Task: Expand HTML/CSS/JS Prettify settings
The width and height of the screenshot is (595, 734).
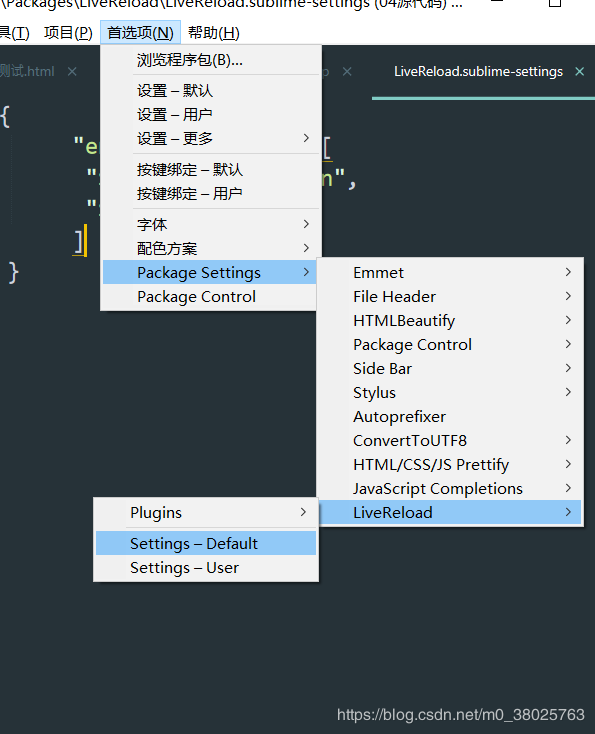Action: pyautogui.click(x=450, y=464)
